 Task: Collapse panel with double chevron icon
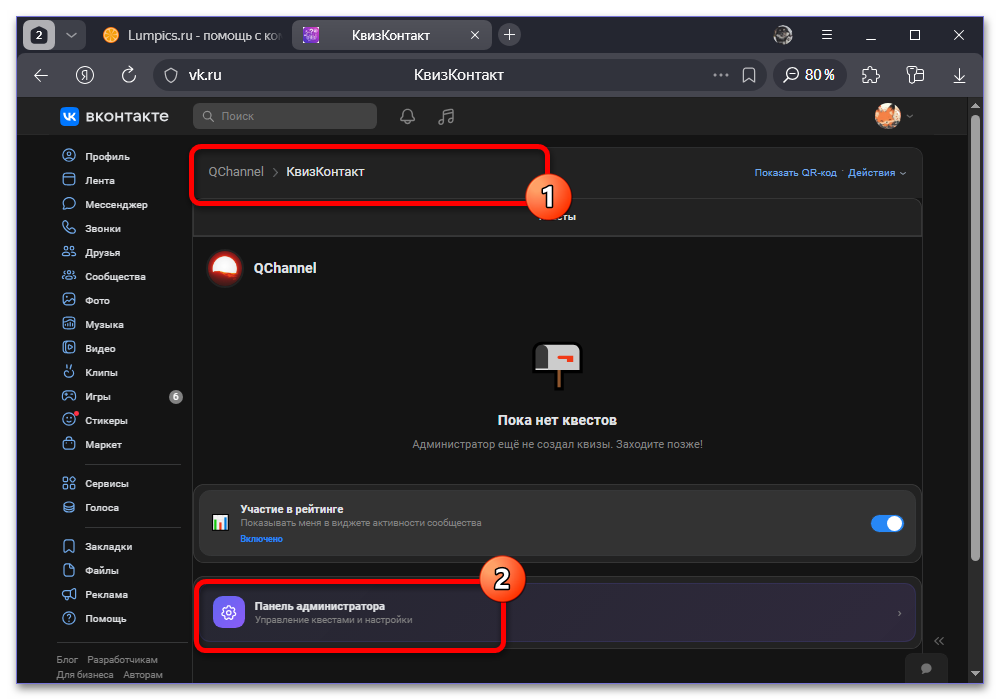click(x=939, y=641)
